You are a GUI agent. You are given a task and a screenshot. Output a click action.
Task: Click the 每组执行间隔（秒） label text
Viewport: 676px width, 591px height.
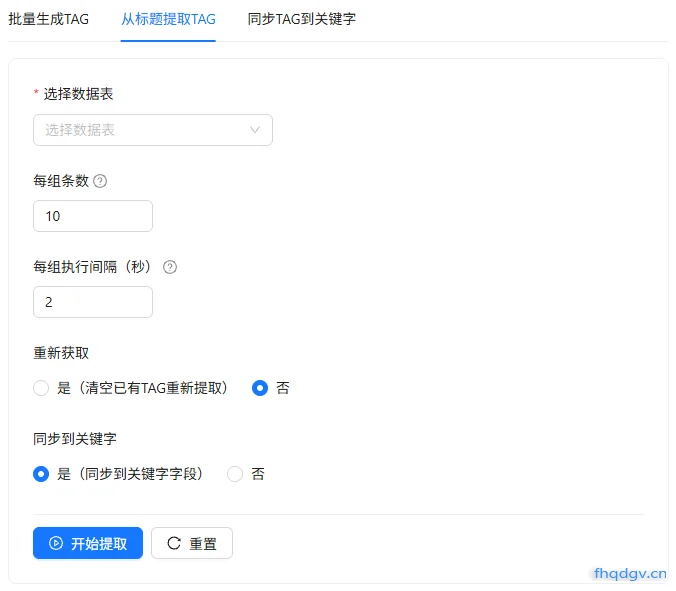[x=92, y=267]
